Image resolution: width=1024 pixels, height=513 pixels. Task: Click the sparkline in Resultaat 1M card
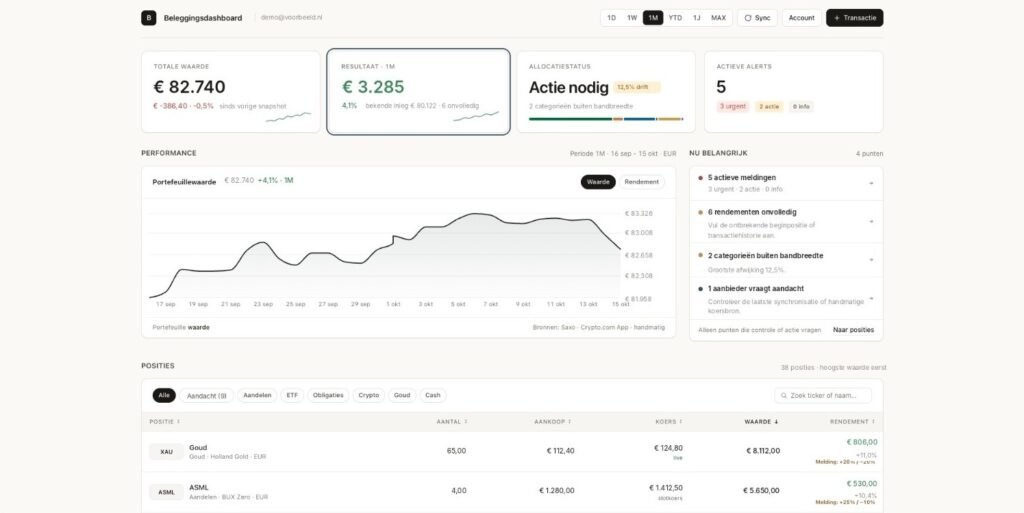[x=476, y=116]
